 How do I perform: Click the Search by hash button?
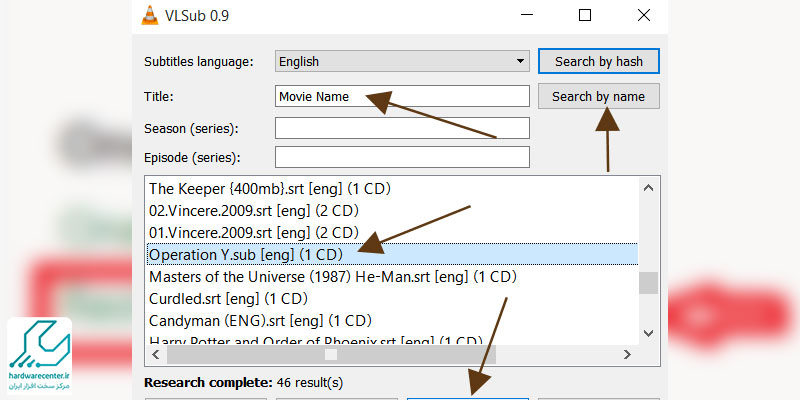(x=598, y=61)
